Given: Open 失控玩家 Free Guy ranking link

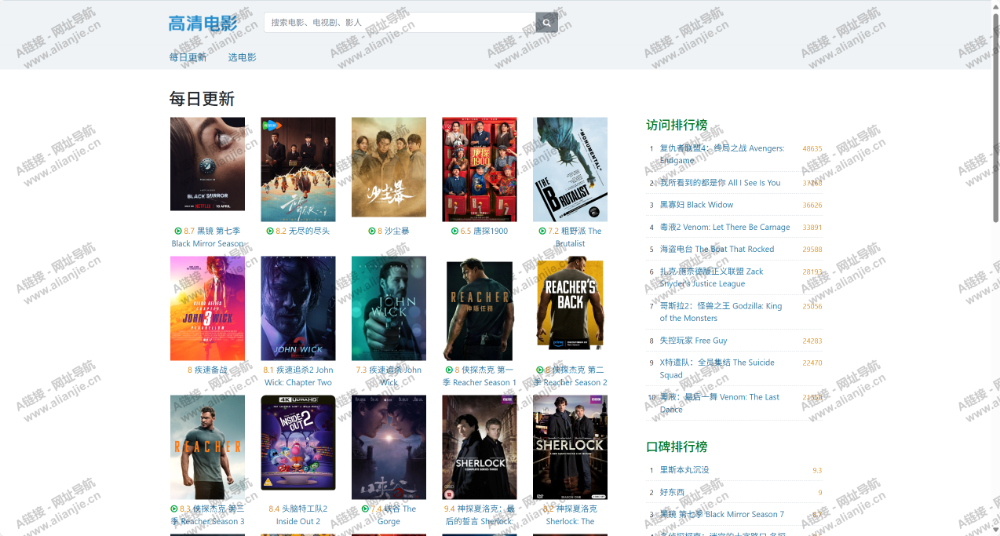Looking at the screenshot, I should 693,341.
